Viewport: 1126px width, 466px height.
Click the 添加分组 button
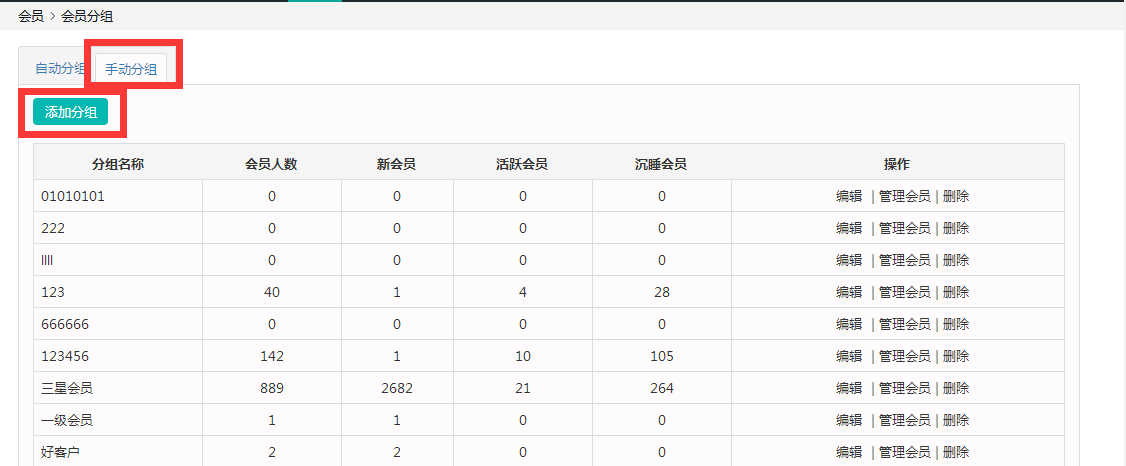[x=70, y=112]
